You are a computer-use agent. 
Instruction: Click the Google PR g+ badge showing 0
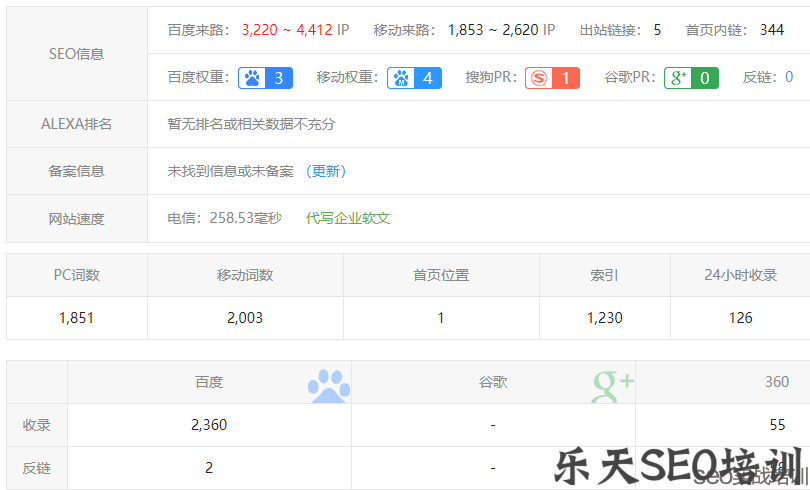click(x=691, y=78)
